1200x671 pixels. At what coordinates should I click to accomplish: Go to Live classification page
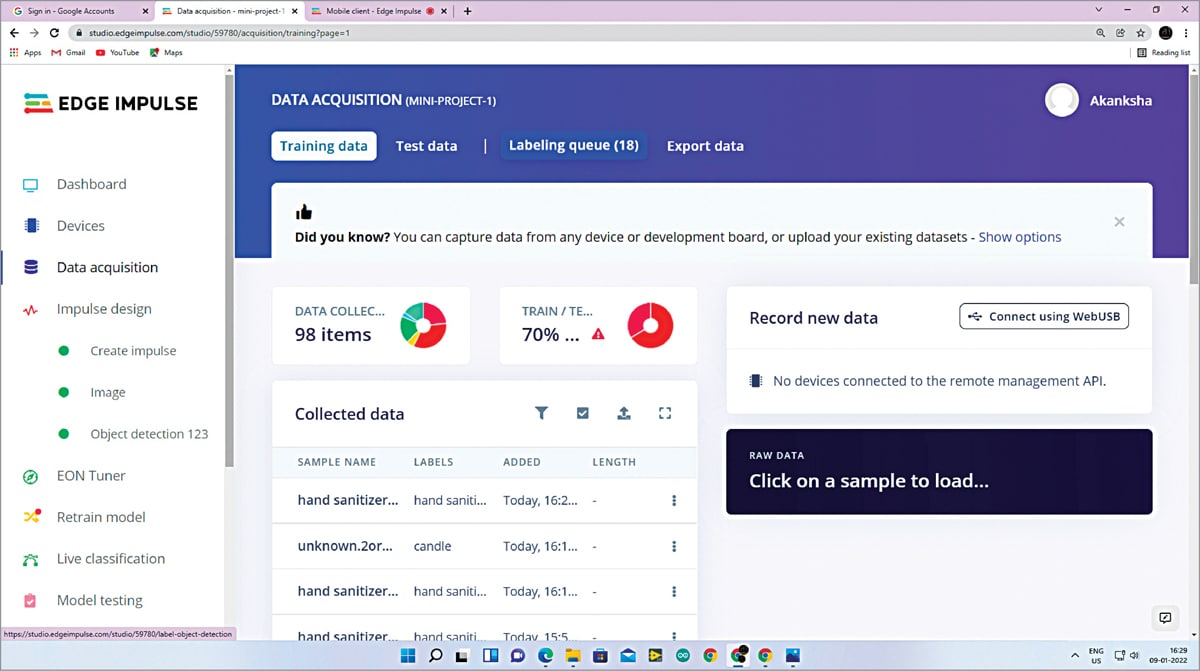coord(110,559)
